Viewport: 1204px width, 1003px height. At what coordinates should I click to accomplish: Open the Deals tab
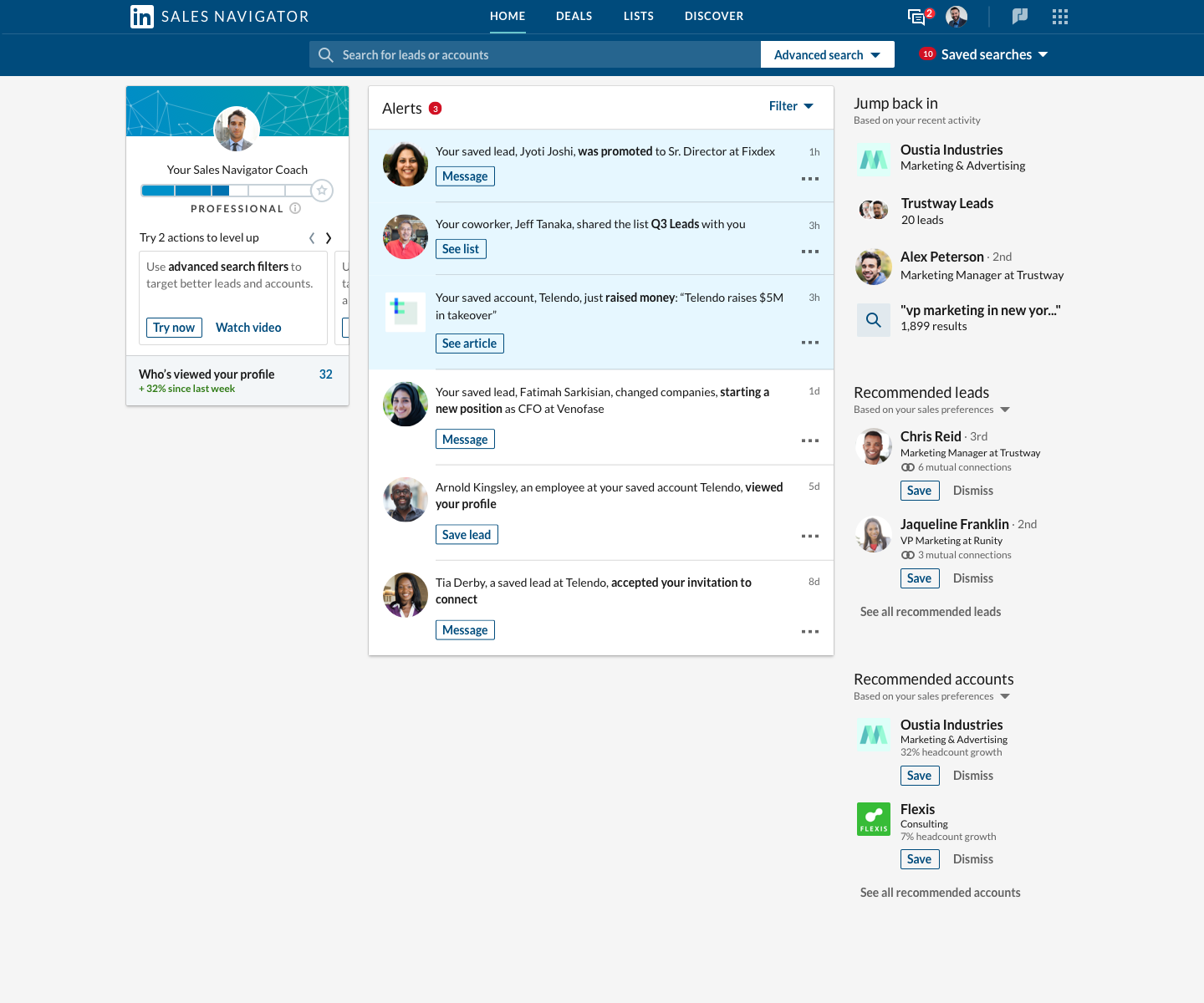(574, 17)
